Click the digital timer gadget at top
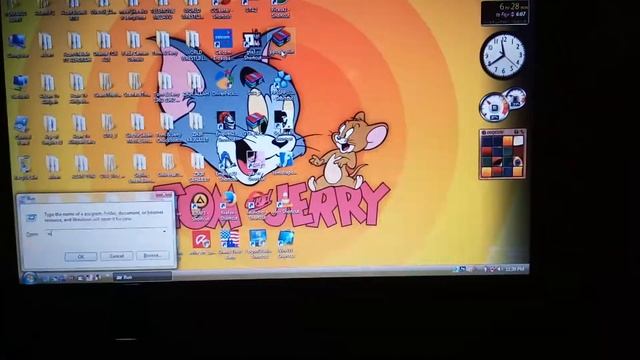Image resolution: width=640 pixels, height=360 pixels. 505,12
